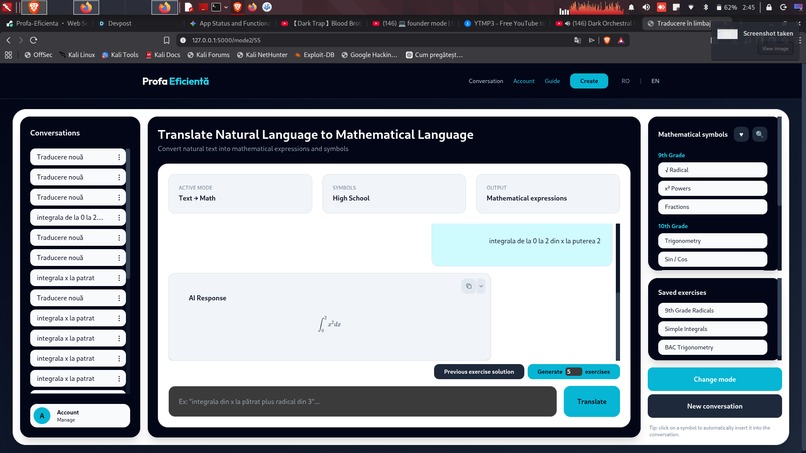Open the Exploit-DB bookmark
806x453 pixels.
coord(314,55)
